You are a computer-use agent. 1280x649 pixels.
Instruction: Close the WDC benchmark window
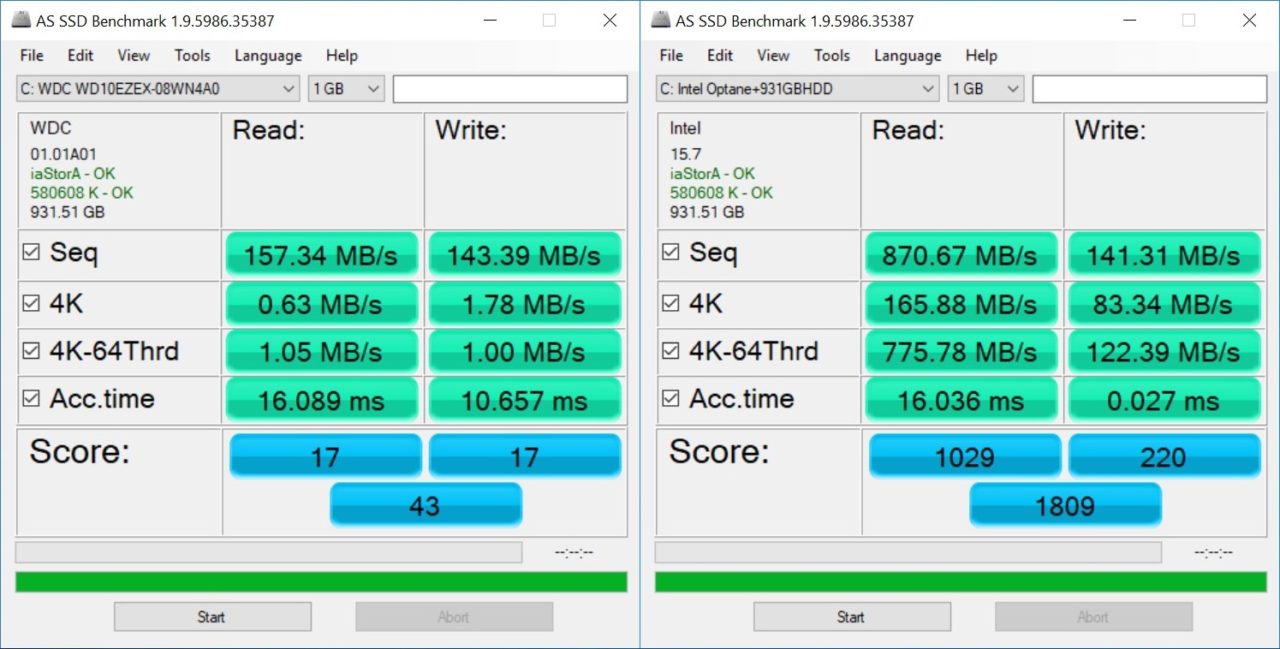click(x=609, y=20)
